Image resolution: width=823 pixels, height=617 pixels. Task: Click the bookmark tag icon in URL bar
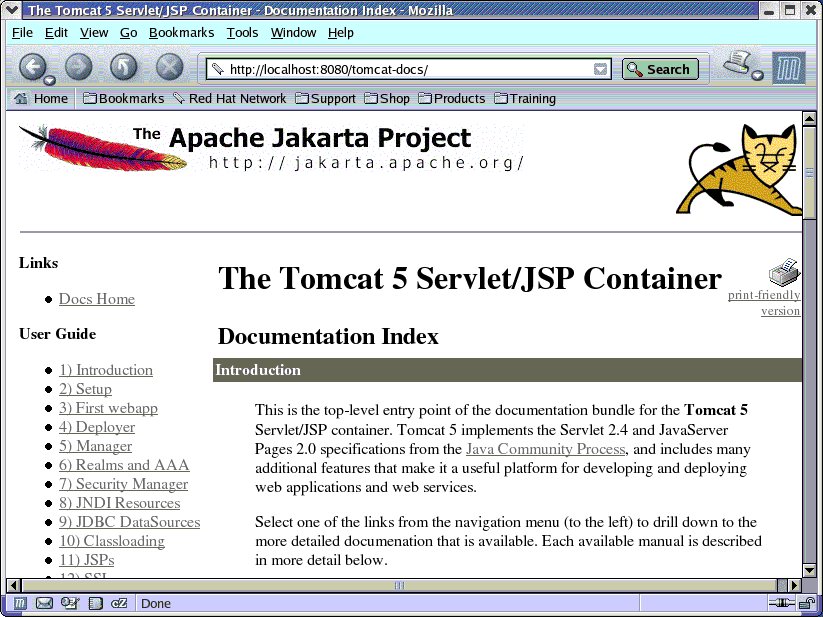(217, 69)
